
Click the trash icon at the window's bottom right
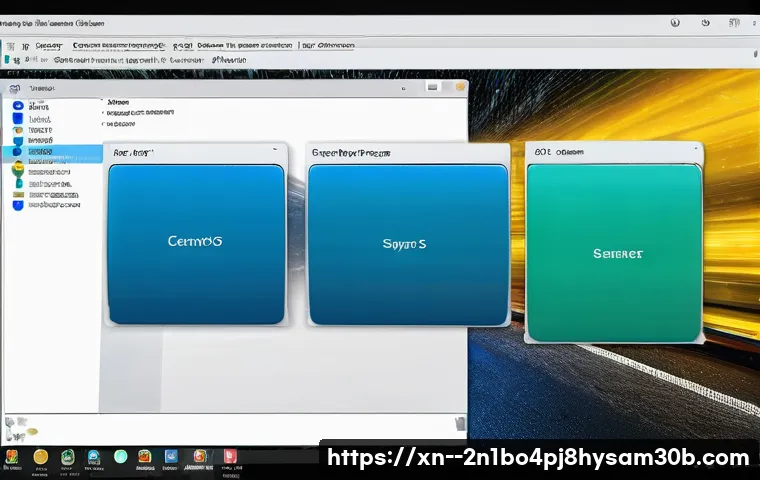click(459, 424)
